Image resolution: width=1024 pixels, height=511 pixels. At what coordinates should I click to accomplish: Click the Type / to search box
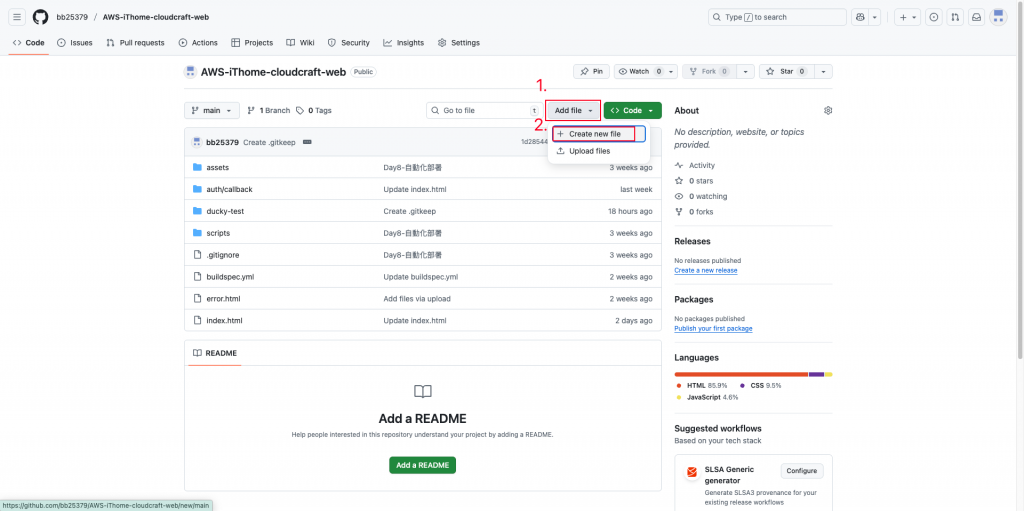777,17
